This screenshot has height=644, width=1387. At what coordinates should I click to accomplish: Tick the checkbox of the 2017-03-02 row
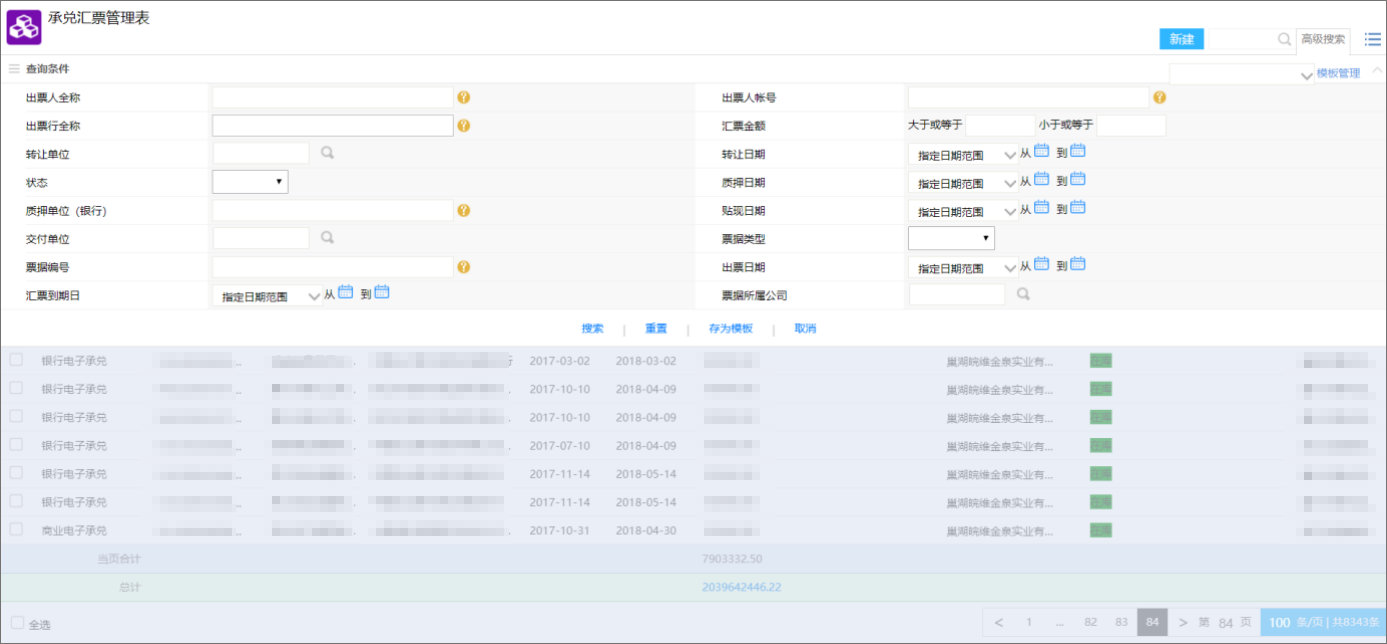[16, 360]
